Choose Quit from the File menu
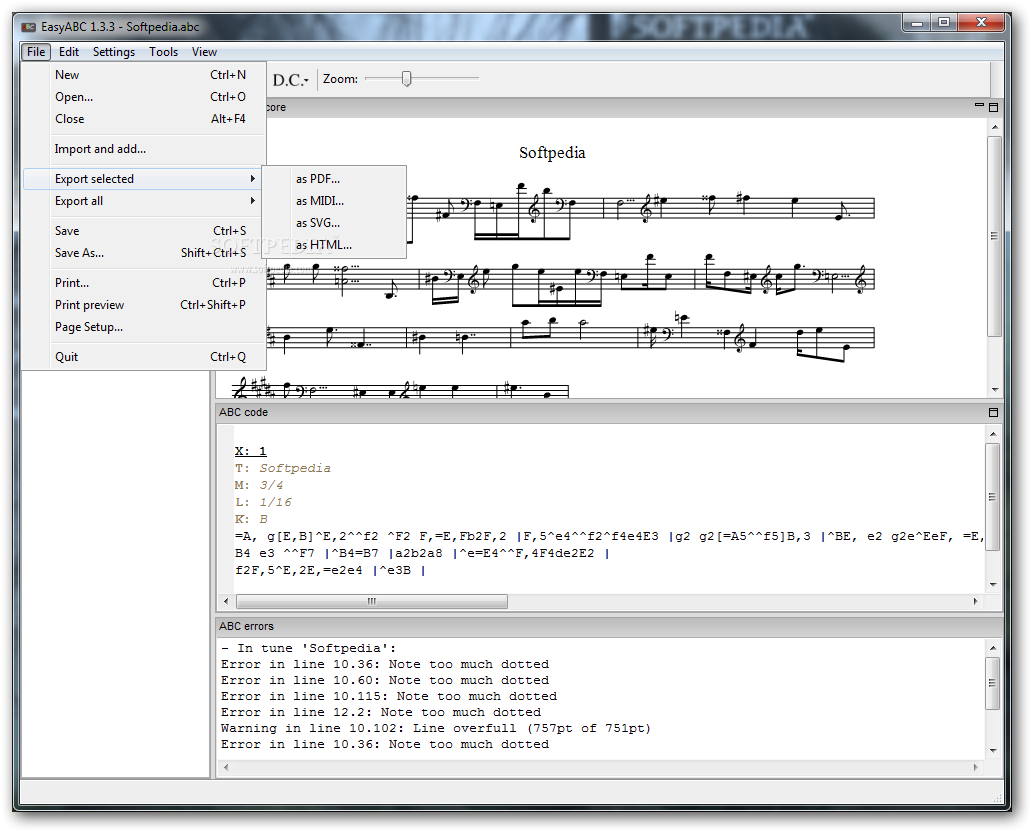Viewport: 1032px width, 832px height. tap(144, 357)
